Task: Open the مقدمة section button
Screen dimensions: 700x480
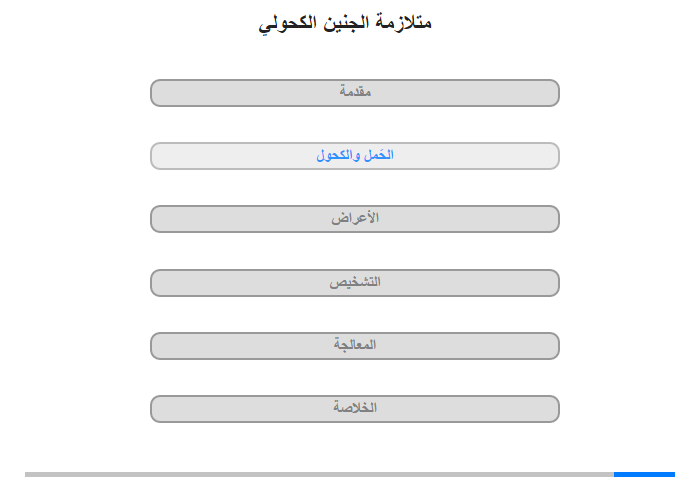Action: (x=355, y=93)
